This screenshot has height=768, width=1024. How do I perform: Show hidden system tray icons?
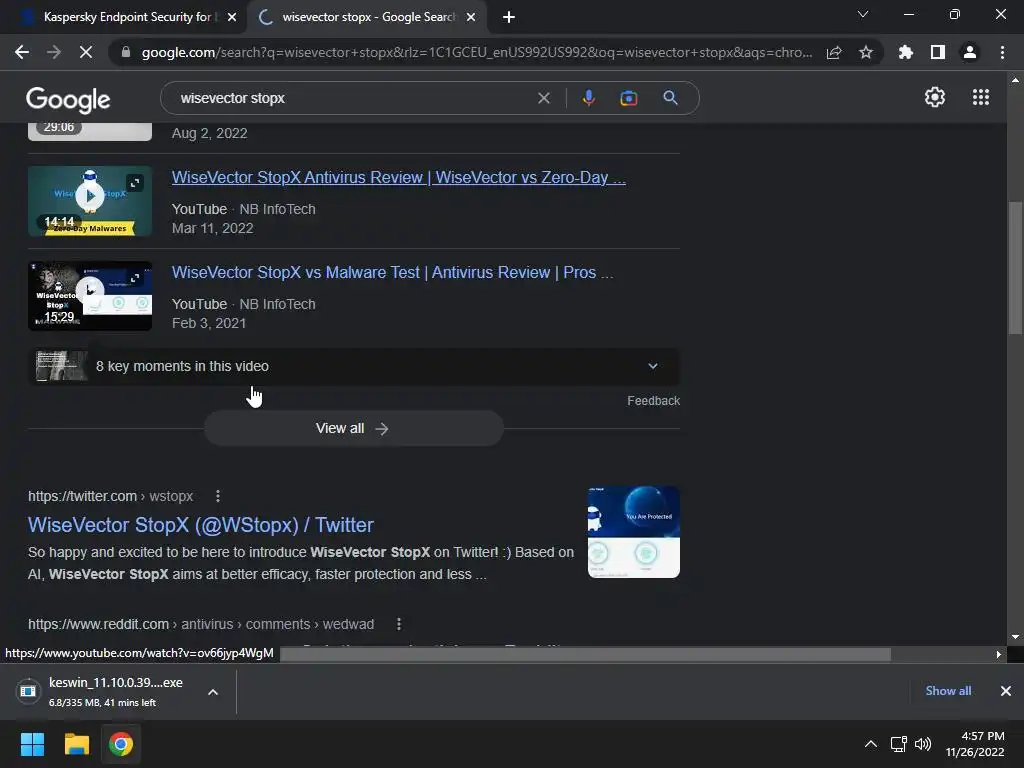[871, 744]
